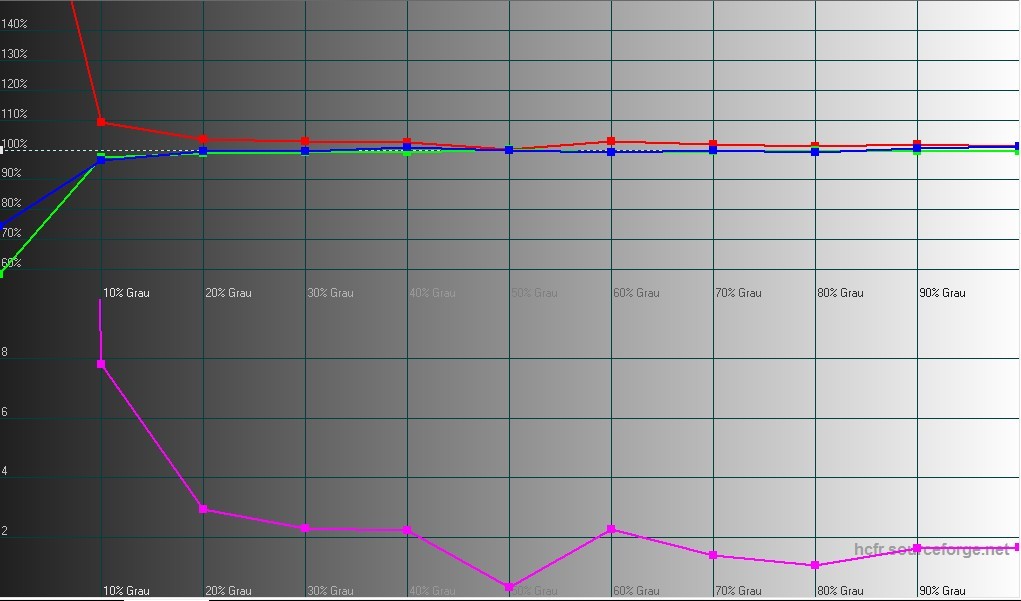Select the blue data point at 80% Grau
The height and width of the screenshot is (601, 1021).
815,152
